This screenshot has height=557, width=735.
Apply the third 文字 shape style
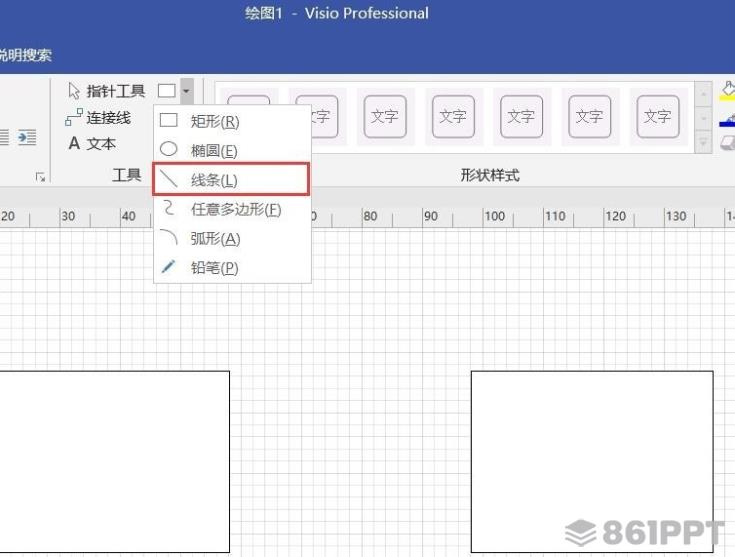click(x=385, y=116)
